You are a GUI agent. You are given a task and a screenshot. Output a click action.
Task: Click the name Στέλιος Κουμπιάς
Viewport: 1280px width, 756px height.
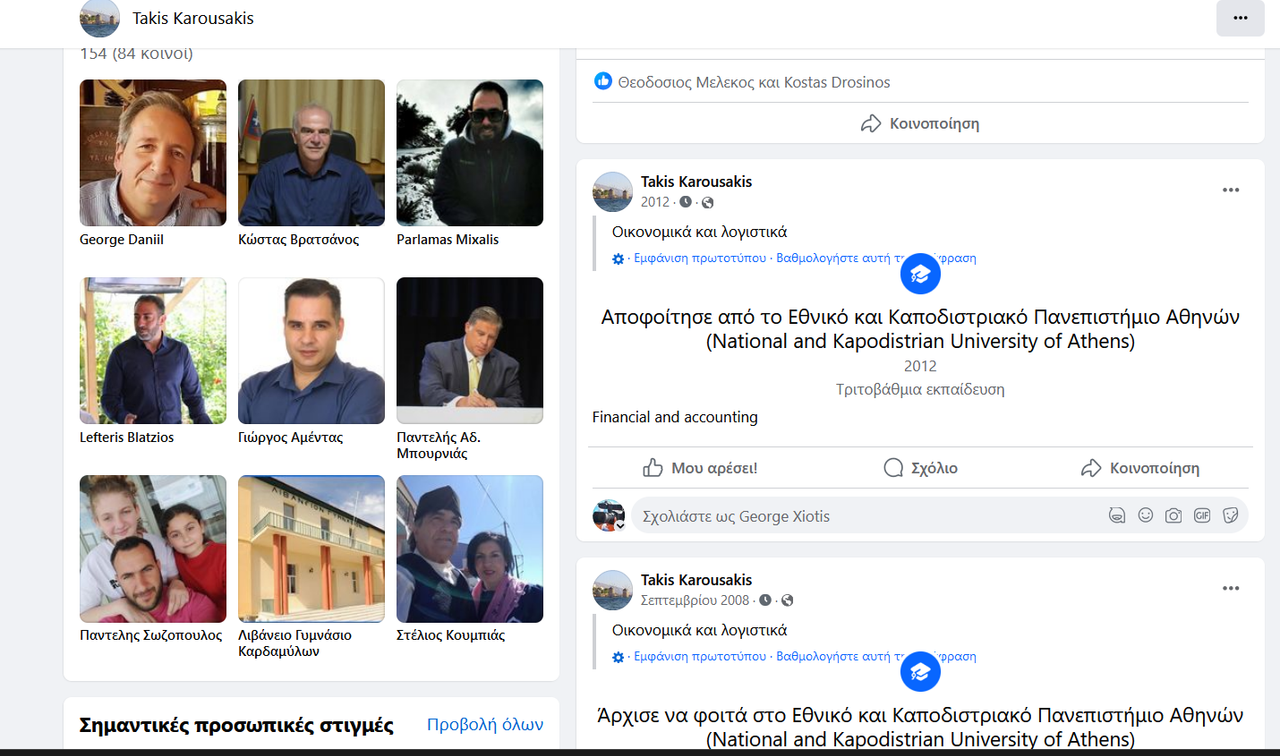(x=451, y=636)
